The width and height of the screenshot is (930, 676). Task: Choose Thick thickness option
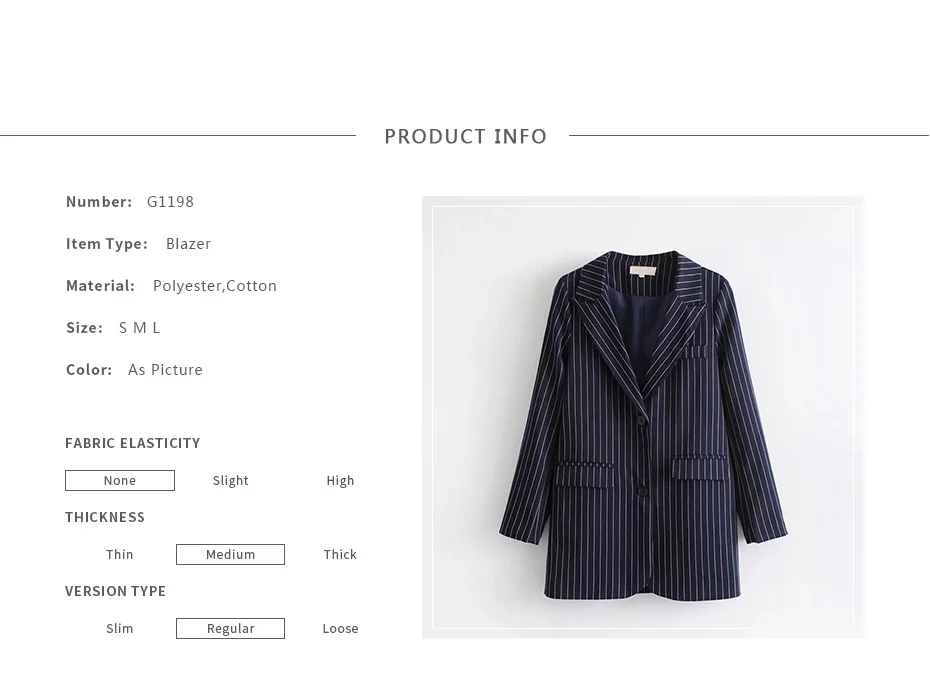340,554
